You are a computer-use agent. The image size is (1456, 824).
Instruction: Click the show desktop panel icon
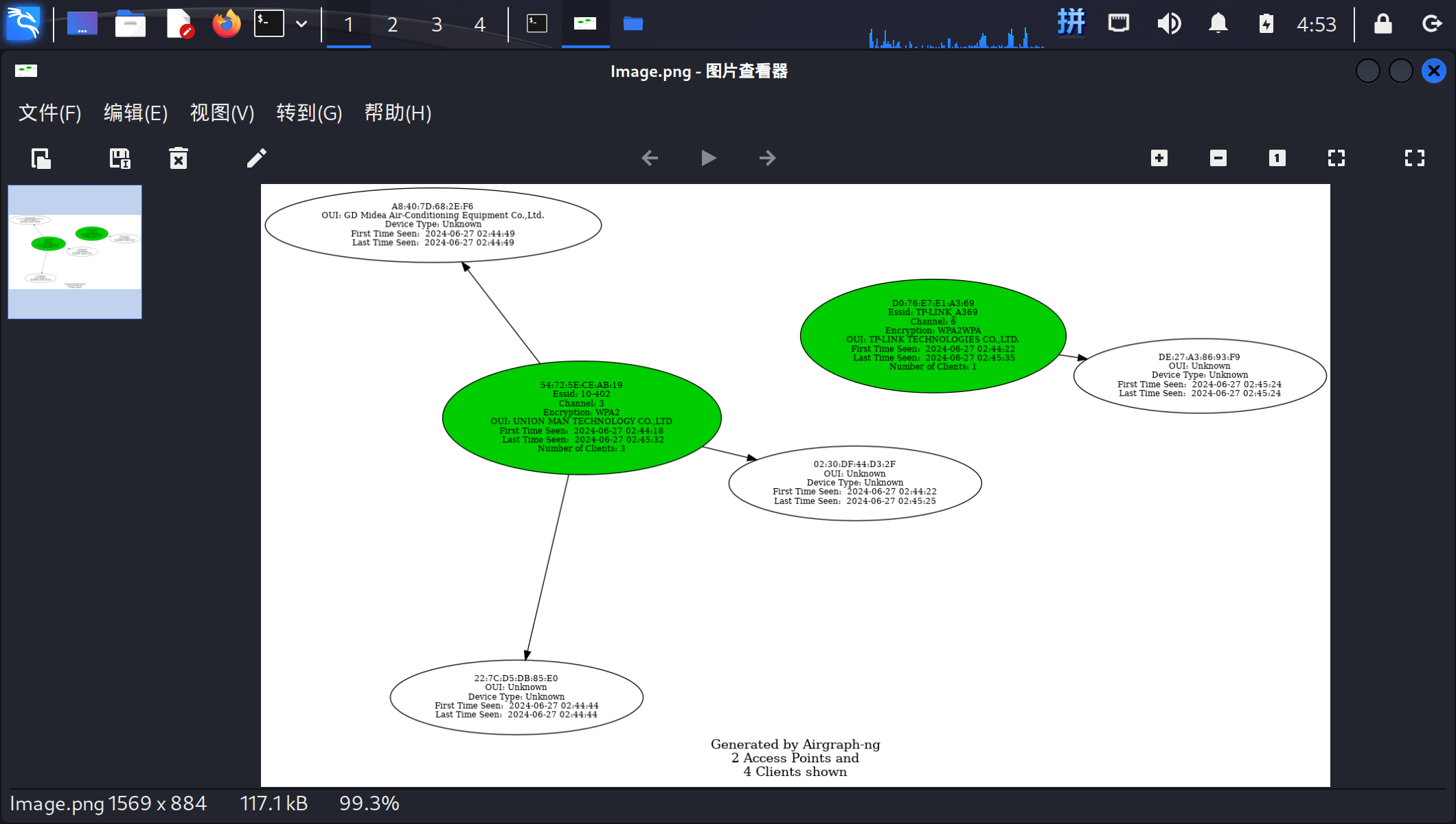(82, 23)
